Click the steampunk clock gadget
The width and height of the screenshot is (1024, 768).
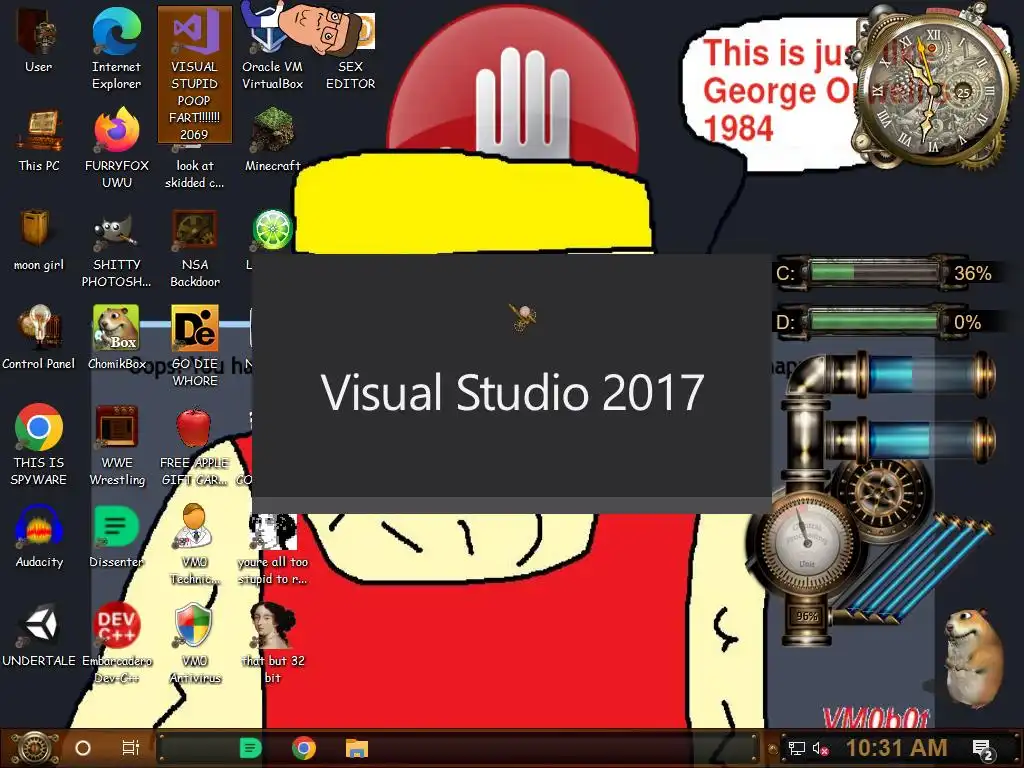(x=933, y=90)
